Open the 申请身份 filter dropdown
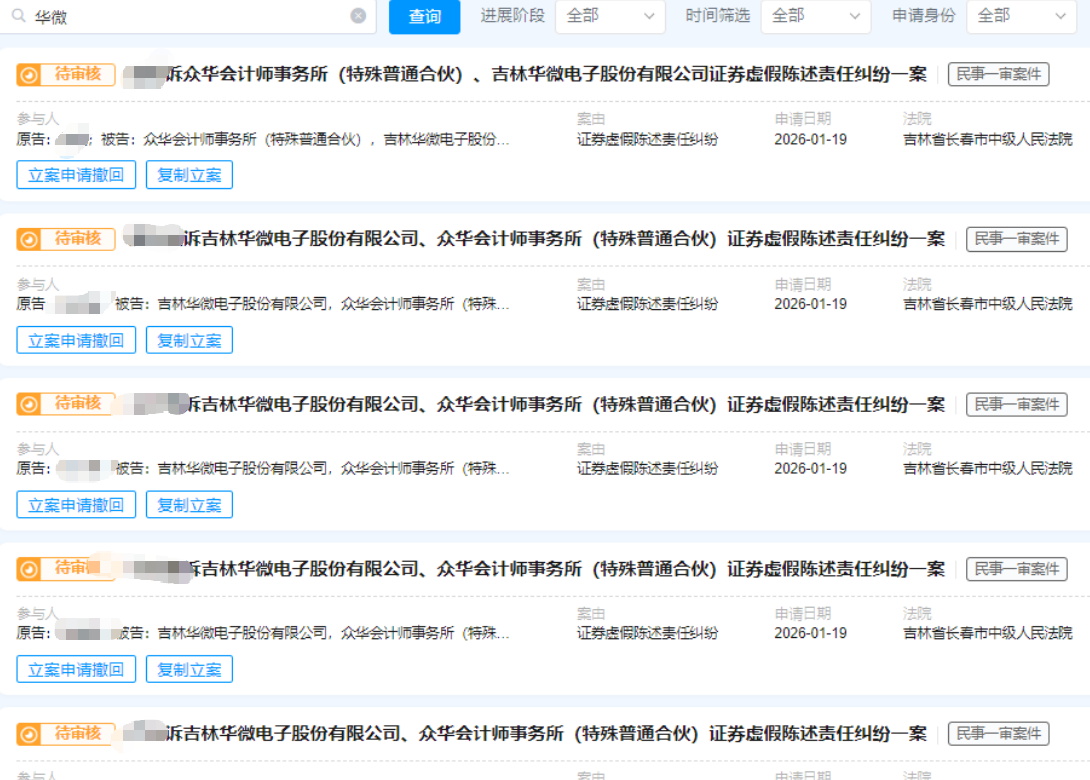The height and width of the screenshot is (780, 1090). click(1021, 16)
